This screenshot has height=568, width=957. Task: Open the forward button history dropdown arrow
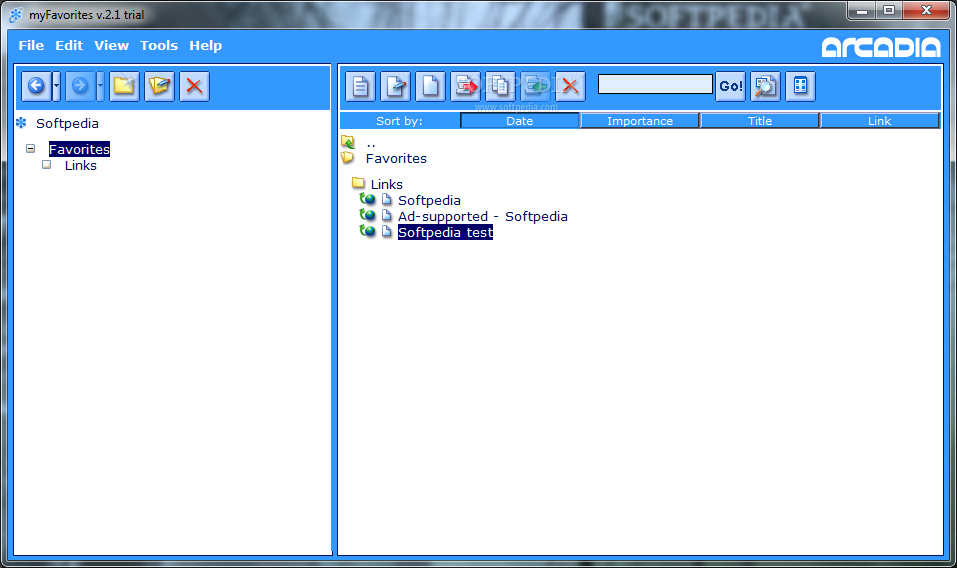pyautogui.click(x=100, y=86)
